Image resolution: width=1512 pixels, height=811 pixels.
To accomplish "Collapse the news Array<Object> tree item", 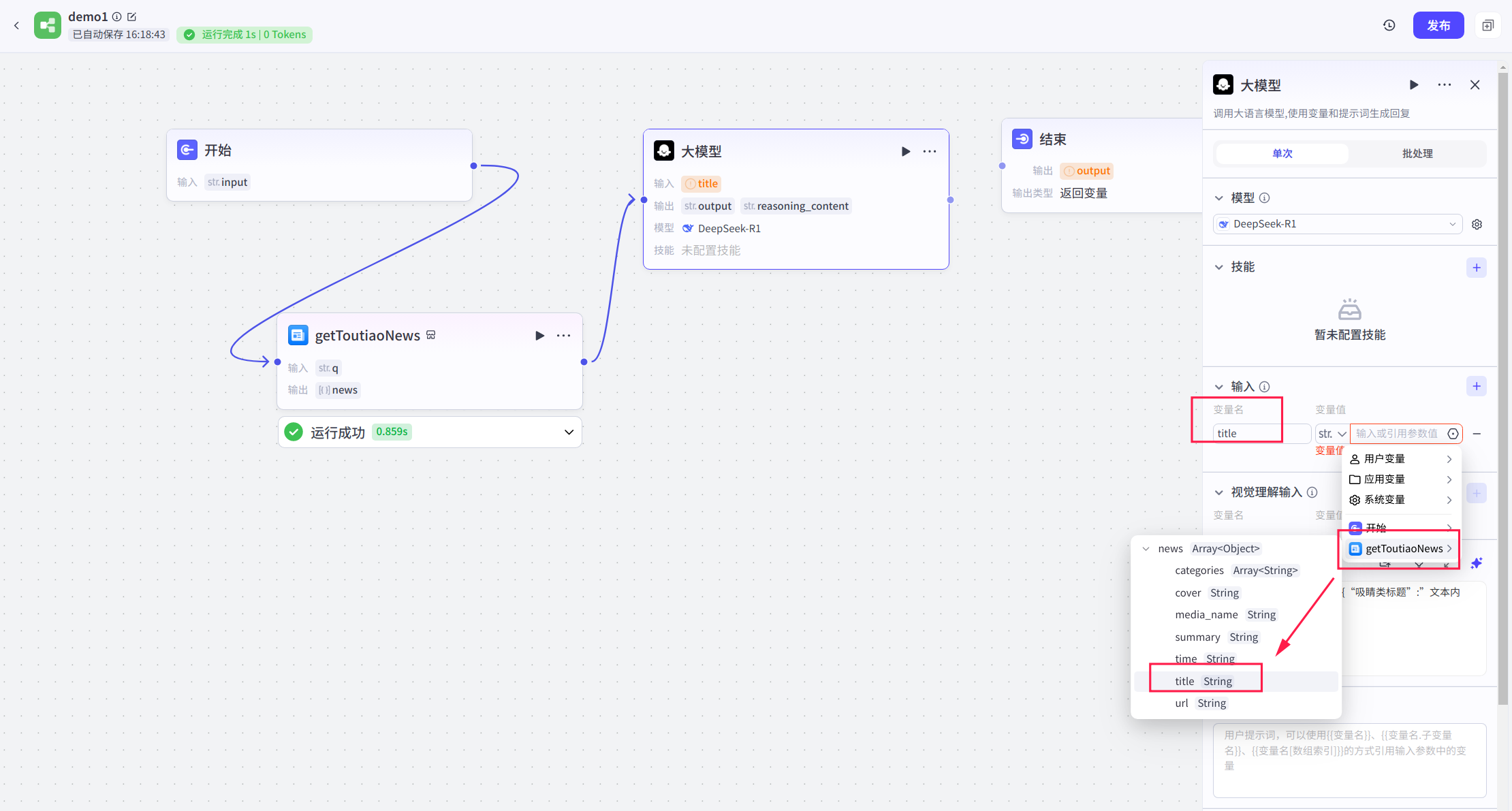I will 1146,549.
